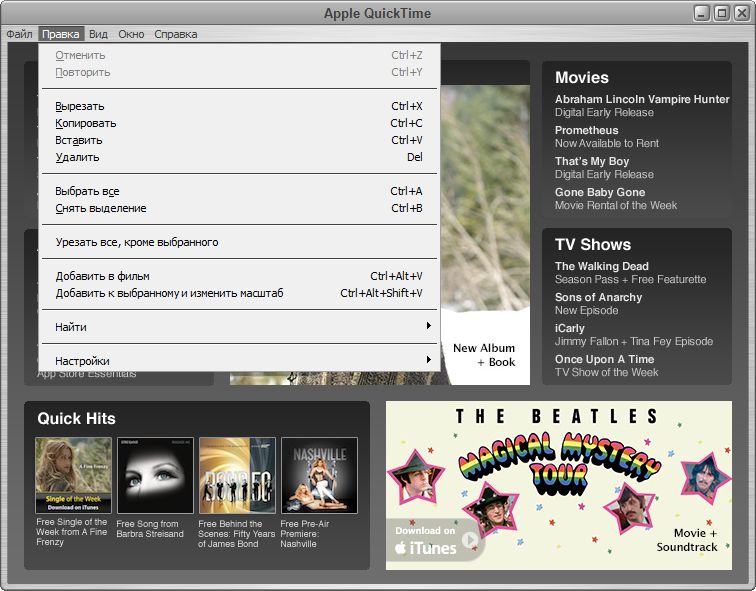The width and height of the screenshot is (756, 591).
Task: Choose Удалить from the menu
Action: (239, 157)
